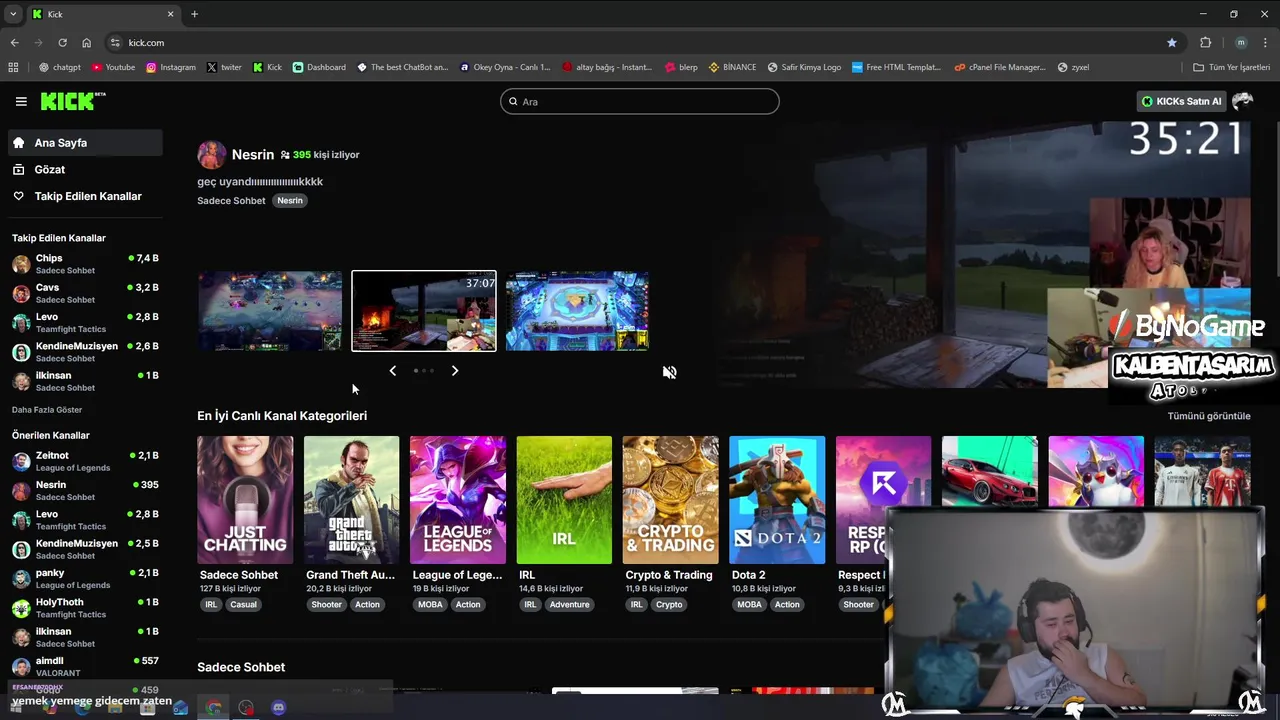Screen dimensions: 1280x720
Task: Open Zeitnot in recommended channels
Action: (85, 461)
